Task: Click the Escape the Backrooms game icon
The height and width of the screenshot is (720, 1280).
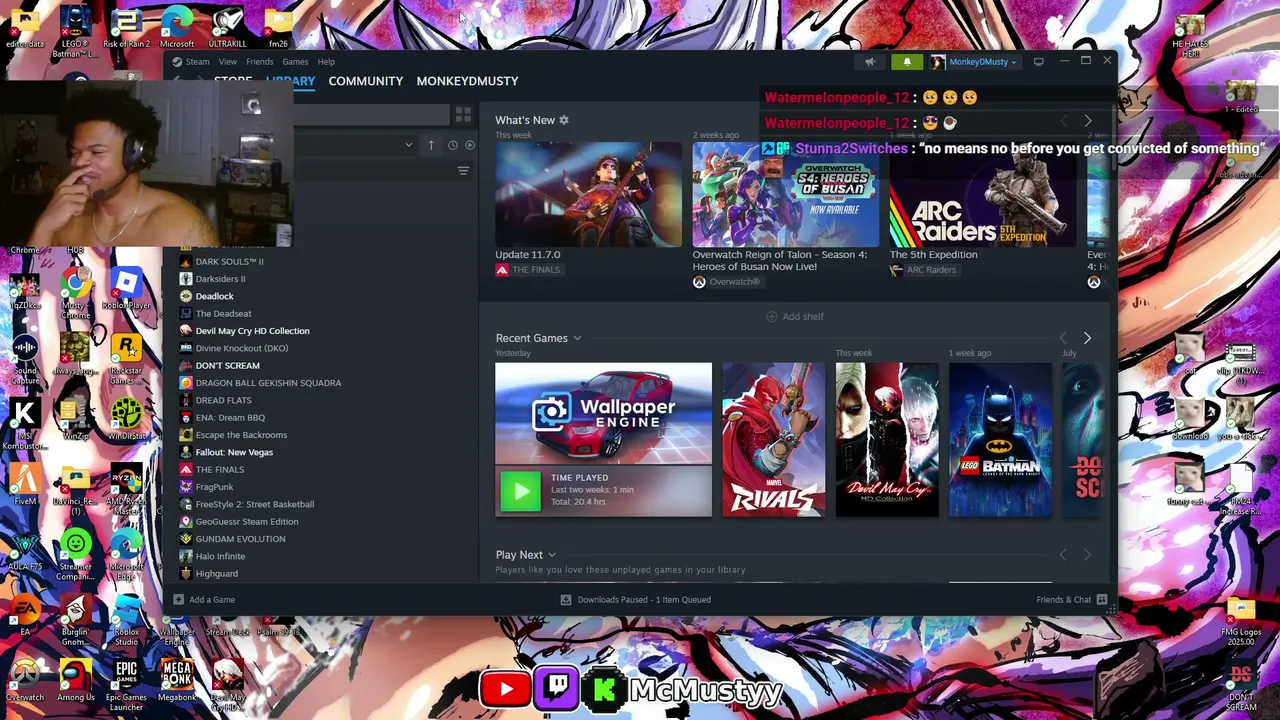Action: [x=186, y=435]
